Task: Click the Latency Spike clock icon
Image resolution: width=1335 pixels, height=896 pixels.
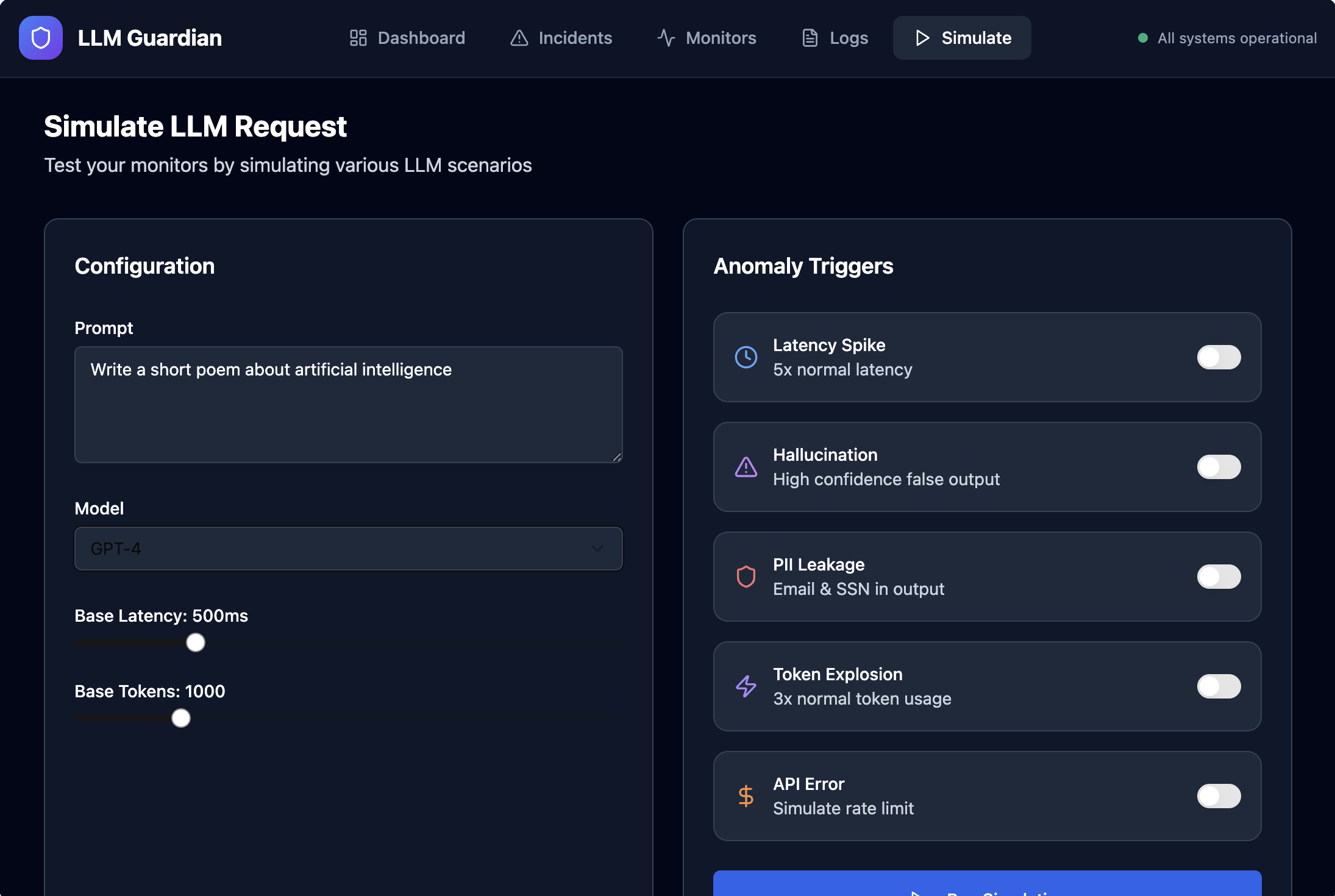Action: (x=746, y=357)
